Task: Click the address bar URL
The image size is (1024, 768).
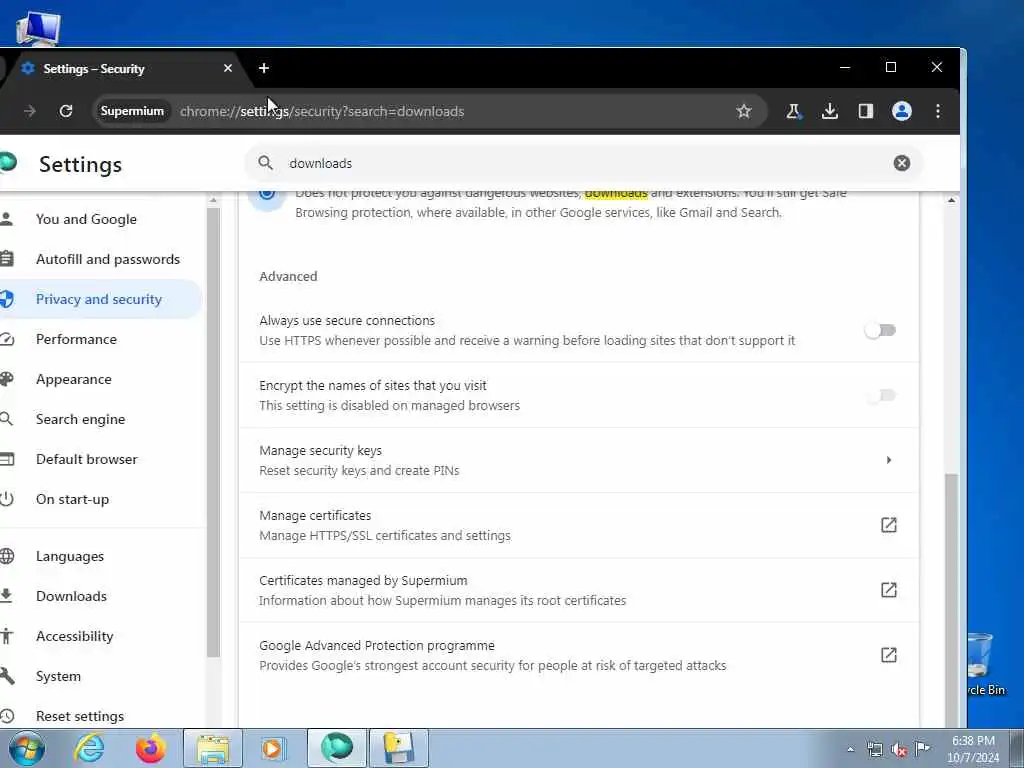Action: pyautogui.click(x=322, y=112)
